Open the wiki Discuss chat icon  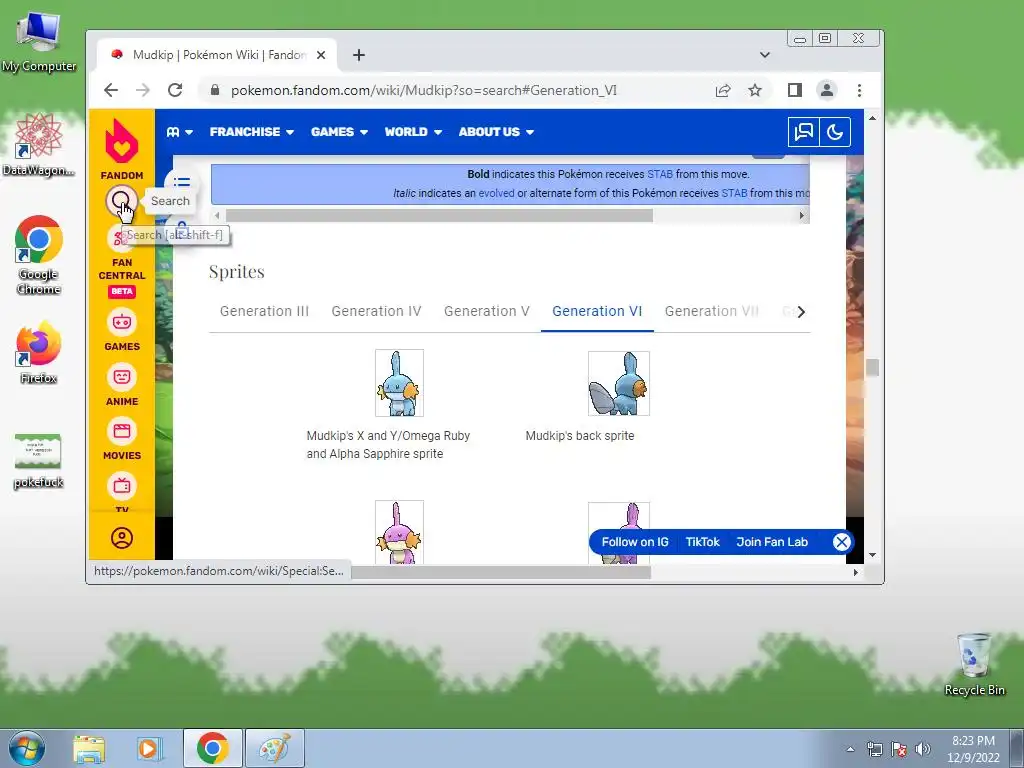[x=803, y=132]
